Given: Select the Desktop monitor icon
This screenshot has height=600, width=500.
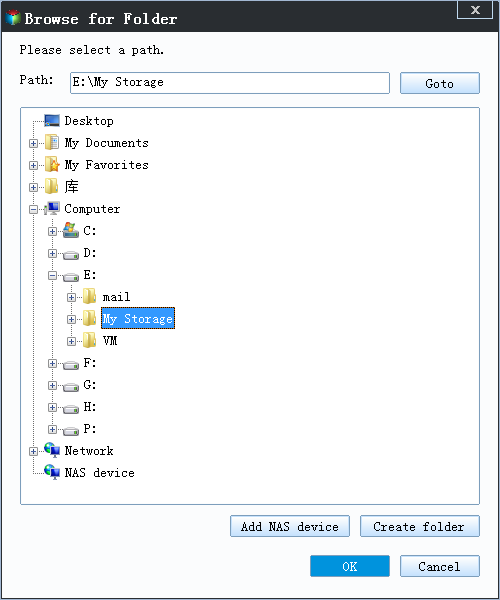Looking at the screenshot, I should (x=52, y=121).
